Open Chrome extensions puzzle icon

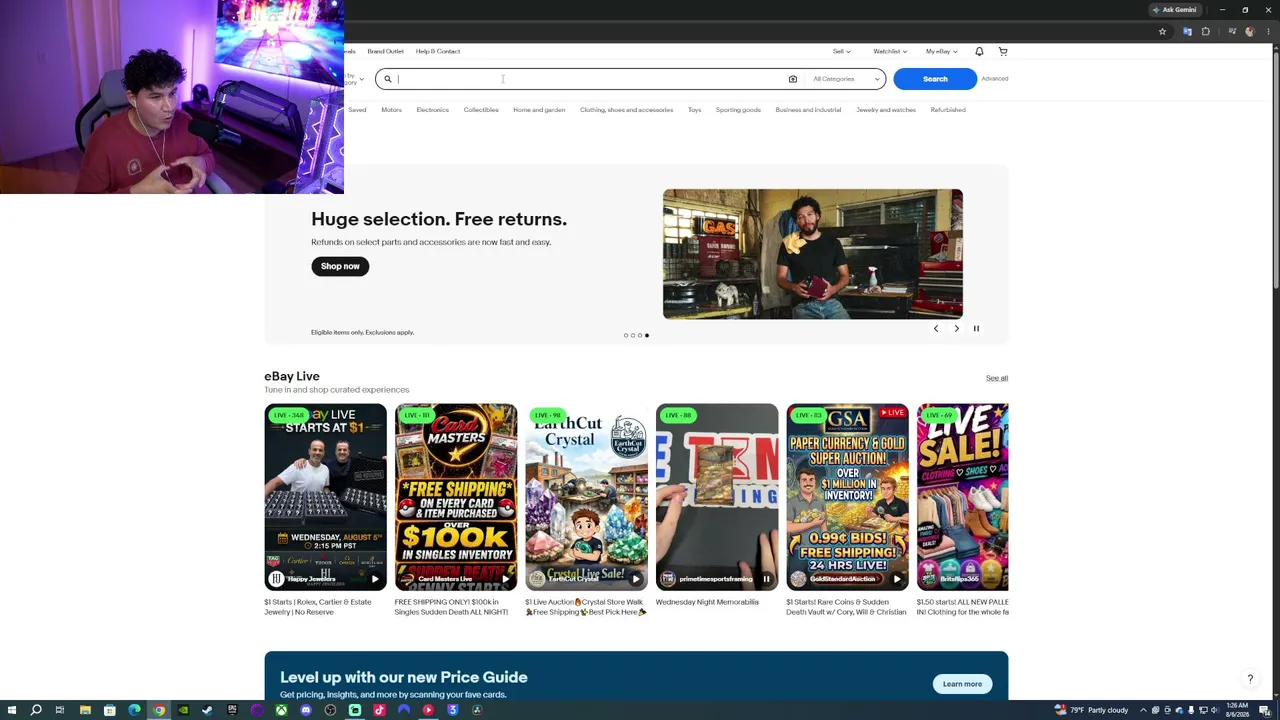1205,31
